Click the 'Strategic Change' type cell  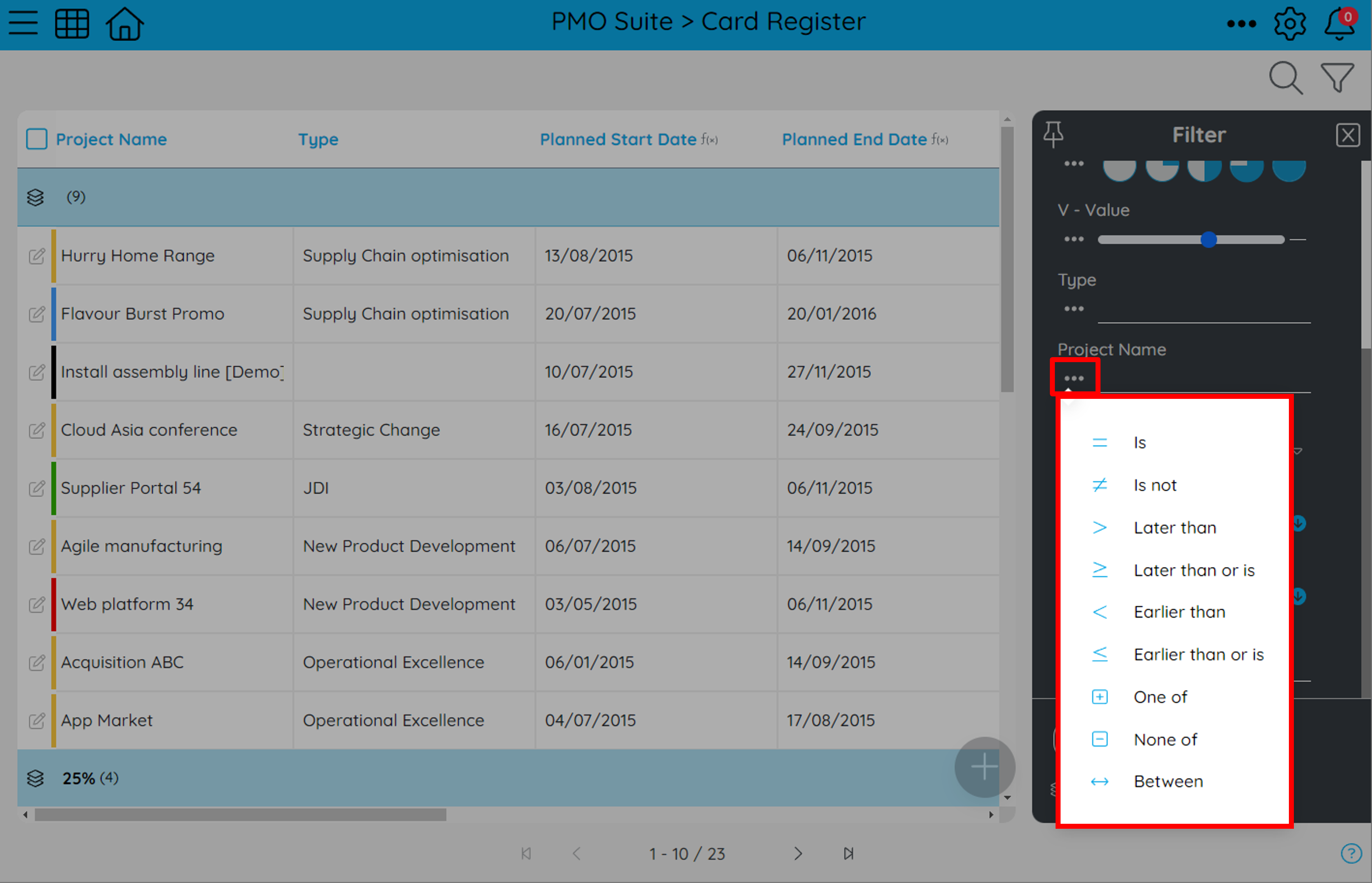(414, 430)
